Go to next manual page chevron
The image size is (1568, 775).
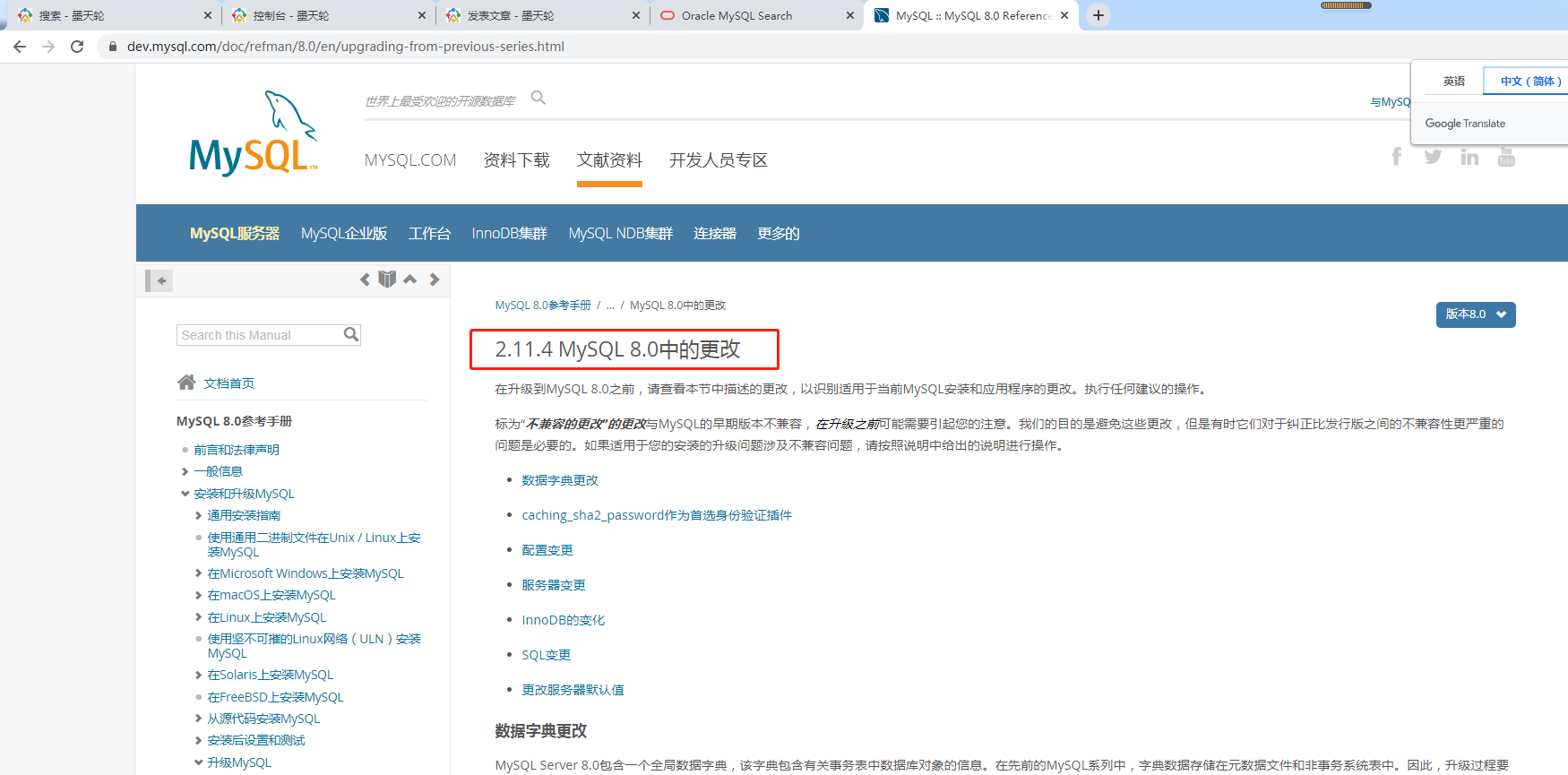pos(435,280)
